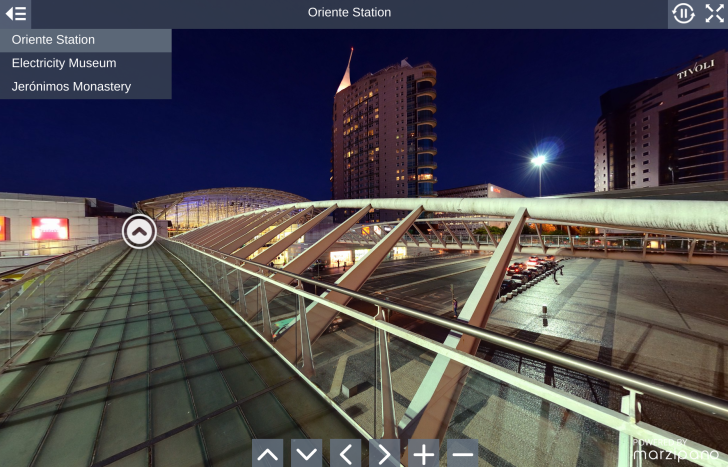Pan the view right with the right-arrow control
728x467 pixels.
(384, 453)
